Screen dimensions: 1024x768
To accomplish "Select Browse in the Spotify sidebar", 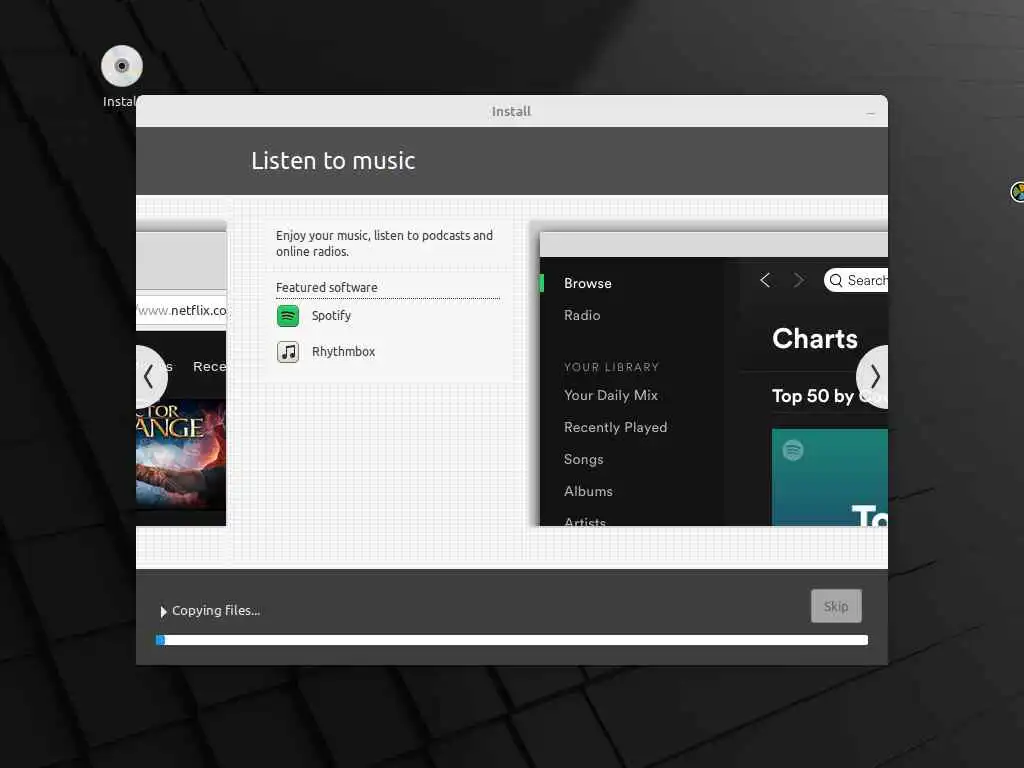I will coord(588,283).
